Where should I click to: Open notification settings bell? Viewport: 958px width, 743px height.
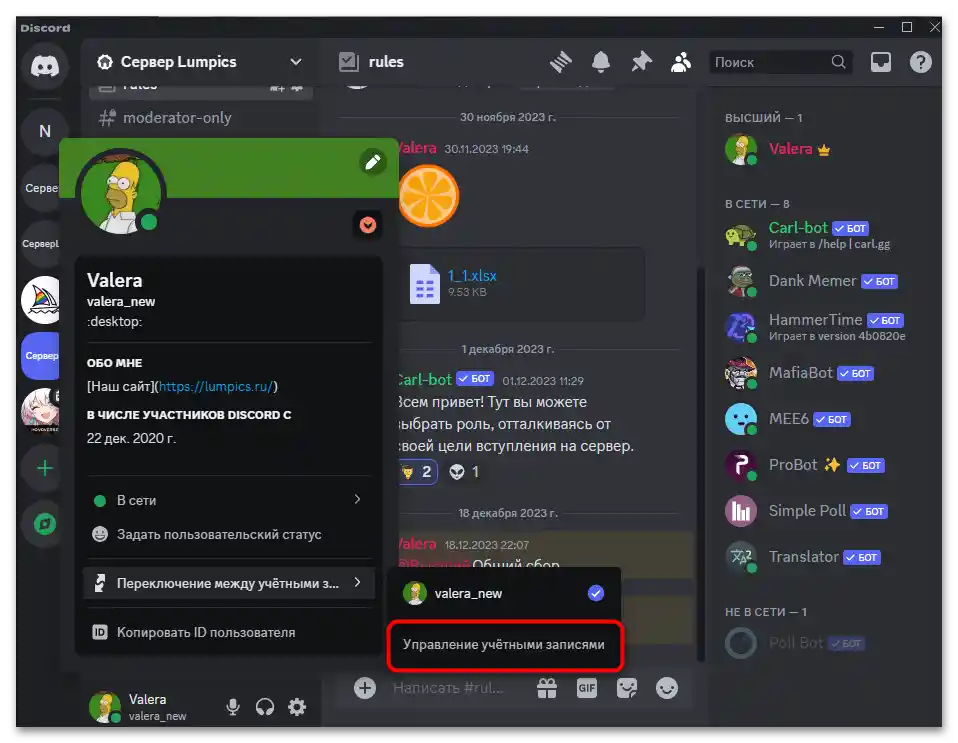tap(601, 62)
